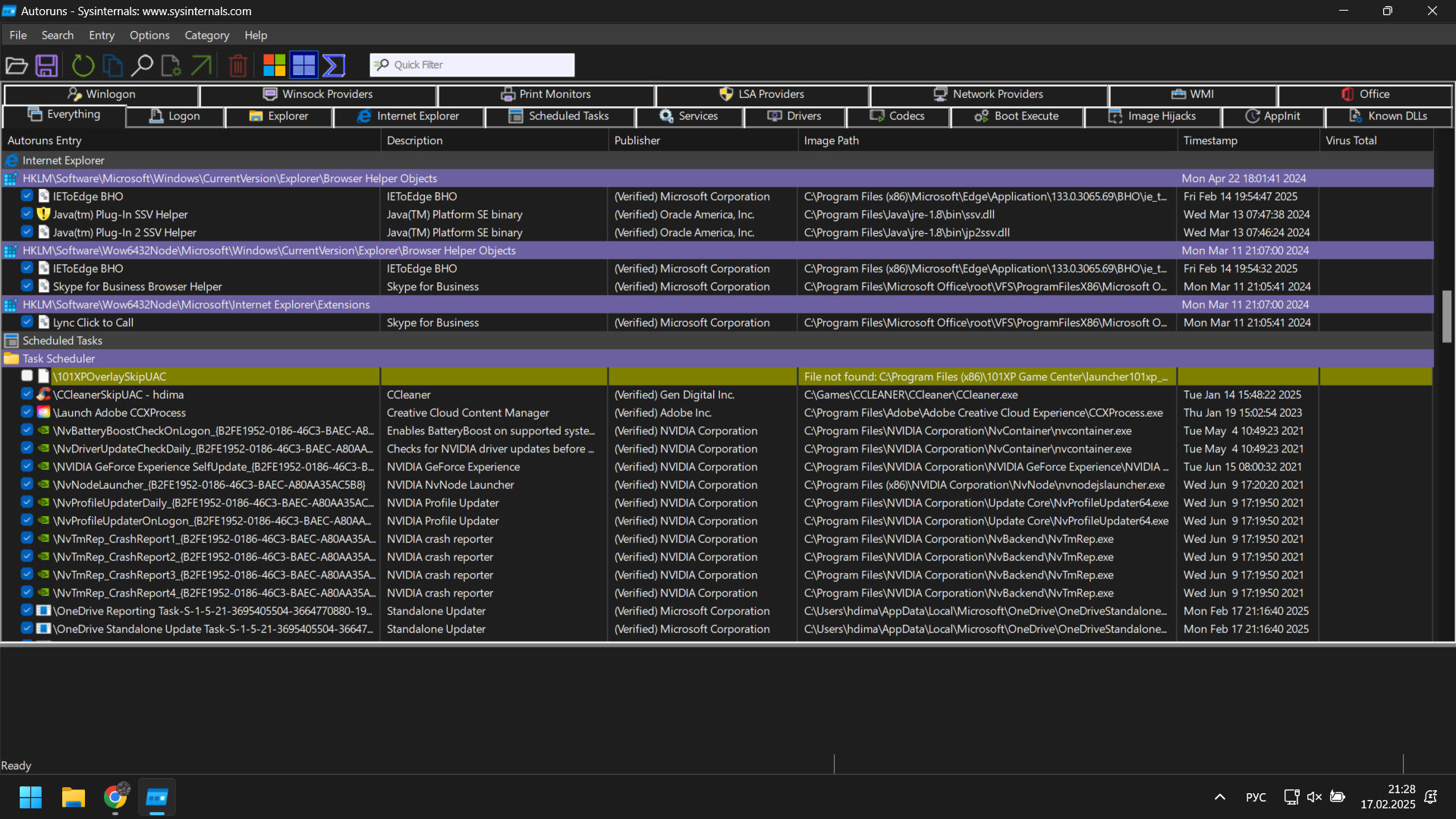Switch to the Winlogon tab
Screen dimensions: 1456x819
pyautogui.click(x=101, y=94)
